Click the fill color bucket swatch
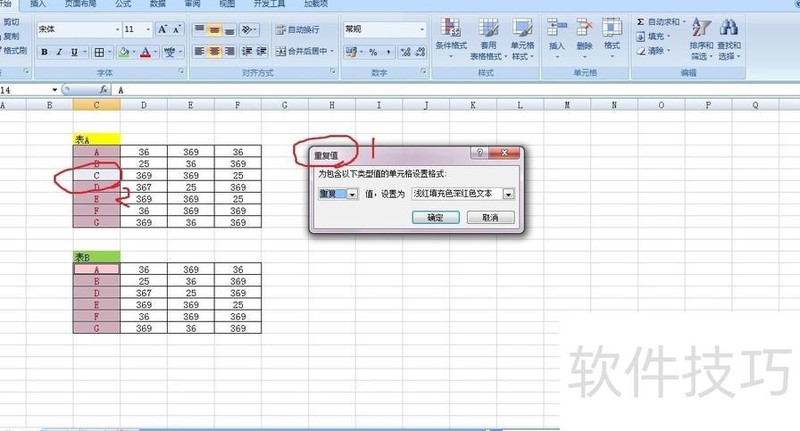800x431 pixels. click(x=123, y=52)
